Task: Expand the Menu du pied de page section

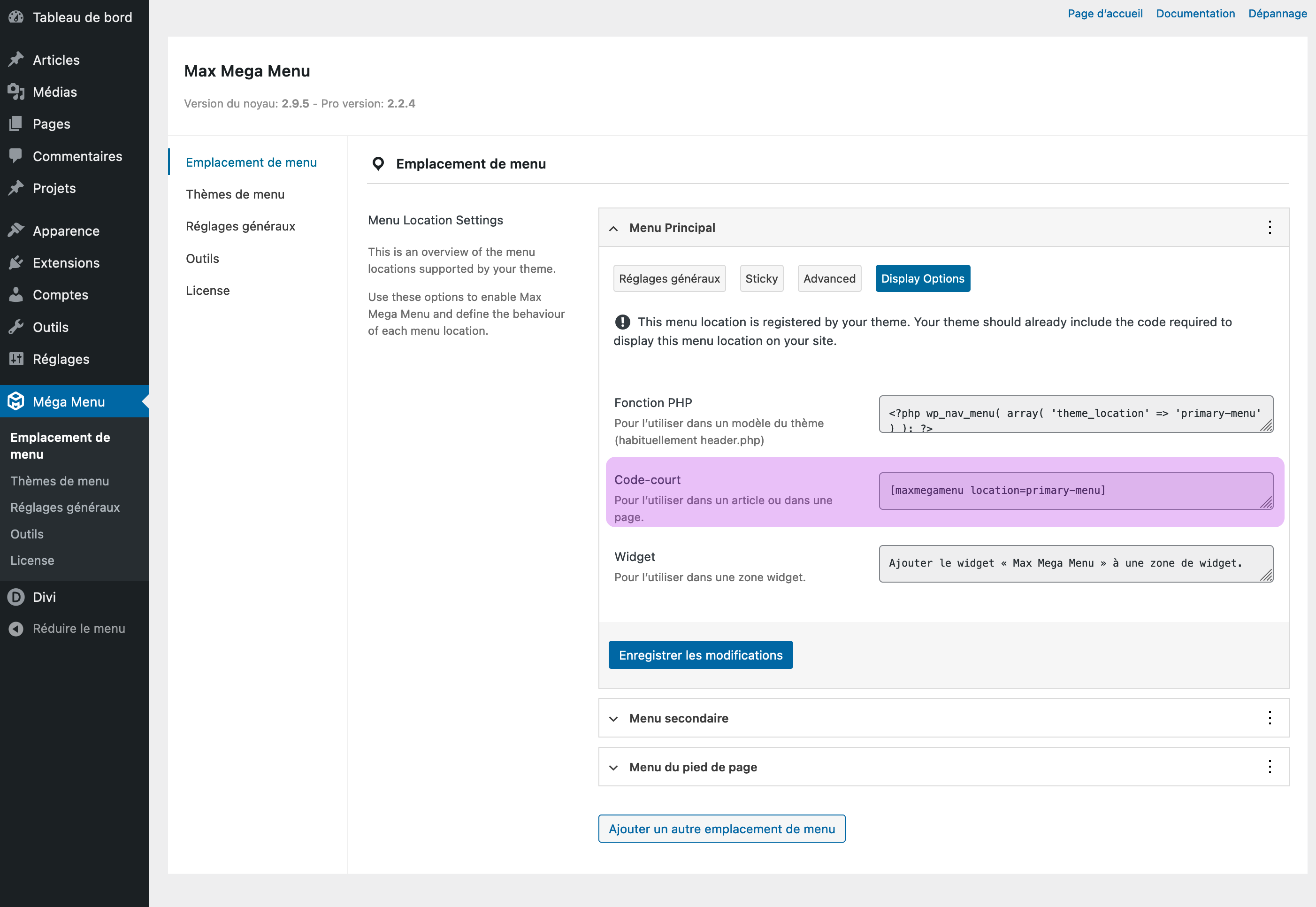Action: 613,767
